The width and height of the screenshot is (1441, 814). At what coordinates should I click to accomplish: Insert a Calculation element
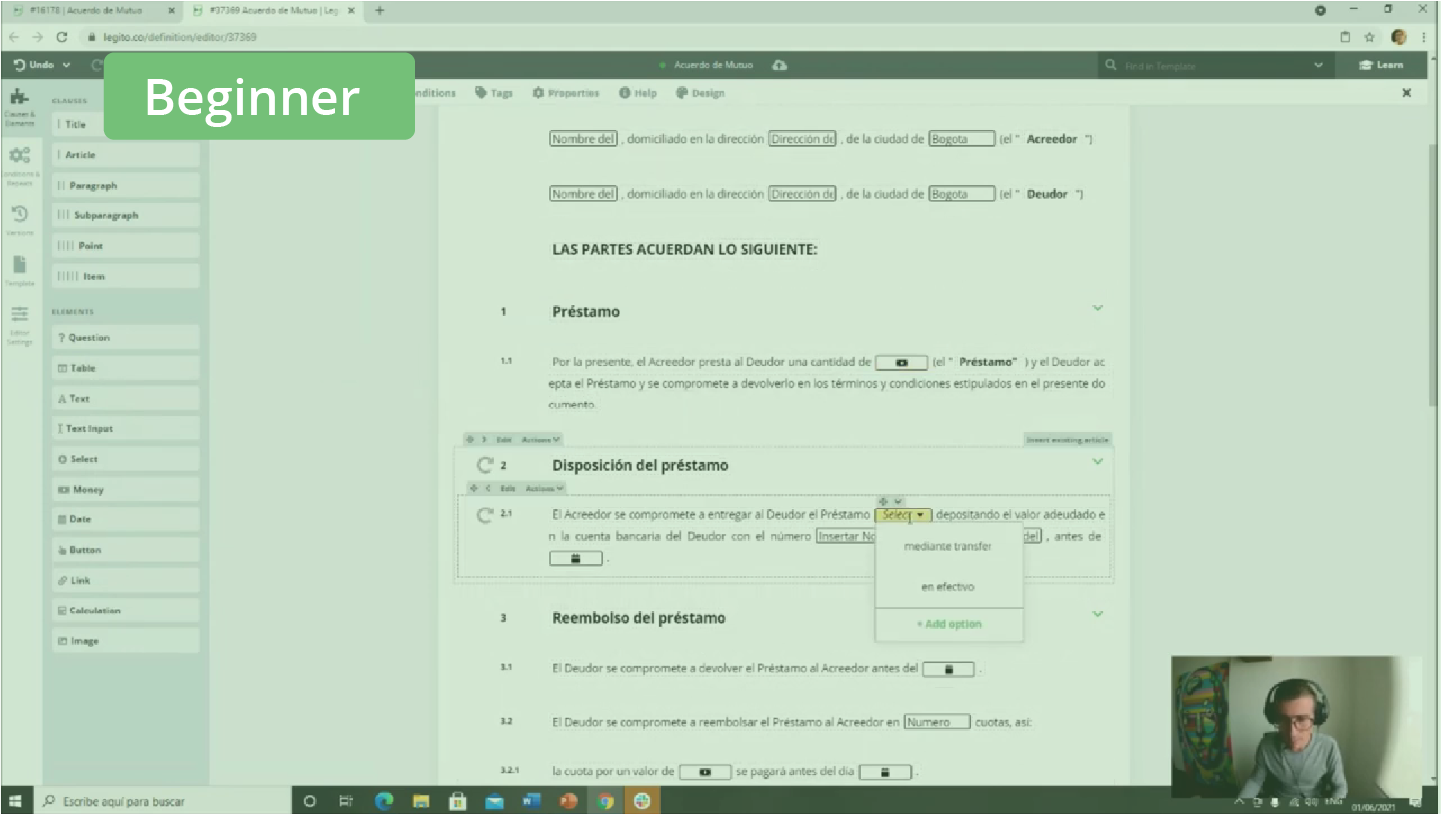pyautogui.click(x=124, y=609)
